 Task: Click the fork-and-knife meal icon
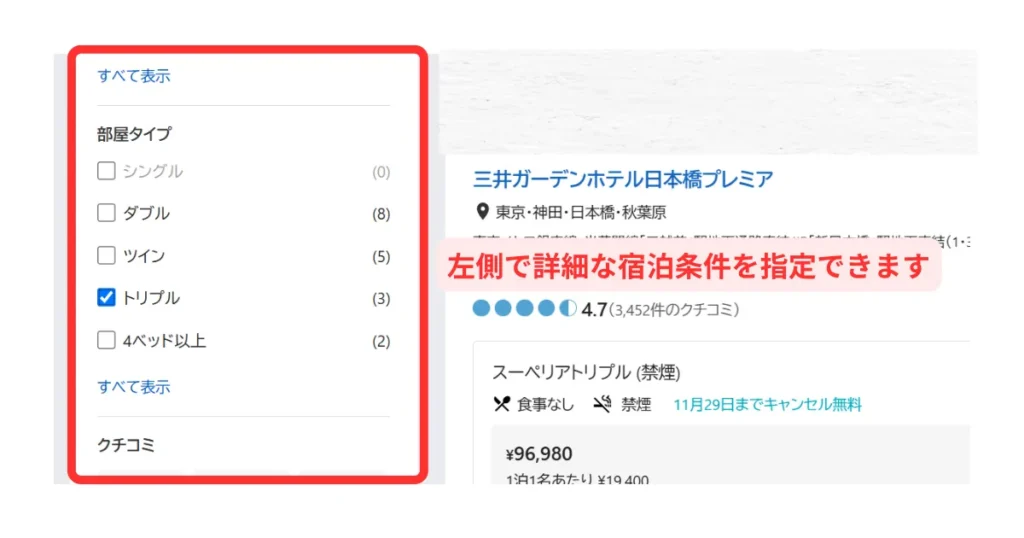click(502, 404)
